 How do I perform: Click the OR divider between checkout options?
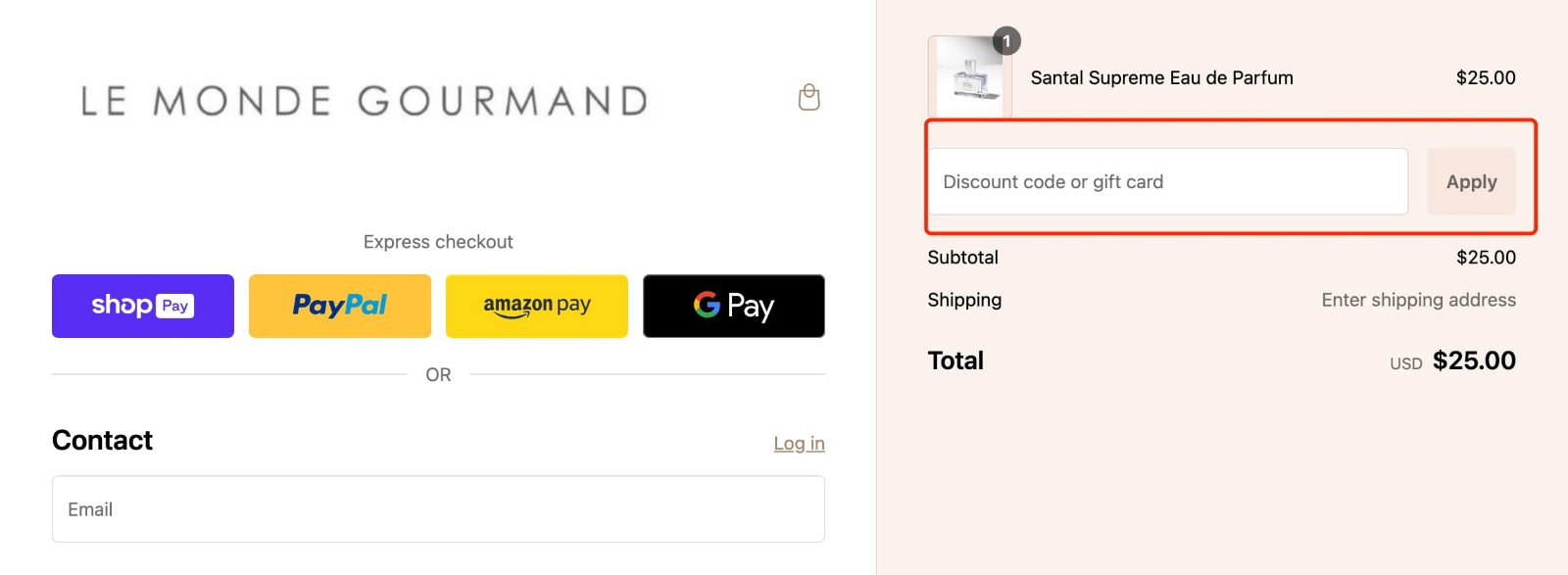pyautogui.click(x=438, y=374)
